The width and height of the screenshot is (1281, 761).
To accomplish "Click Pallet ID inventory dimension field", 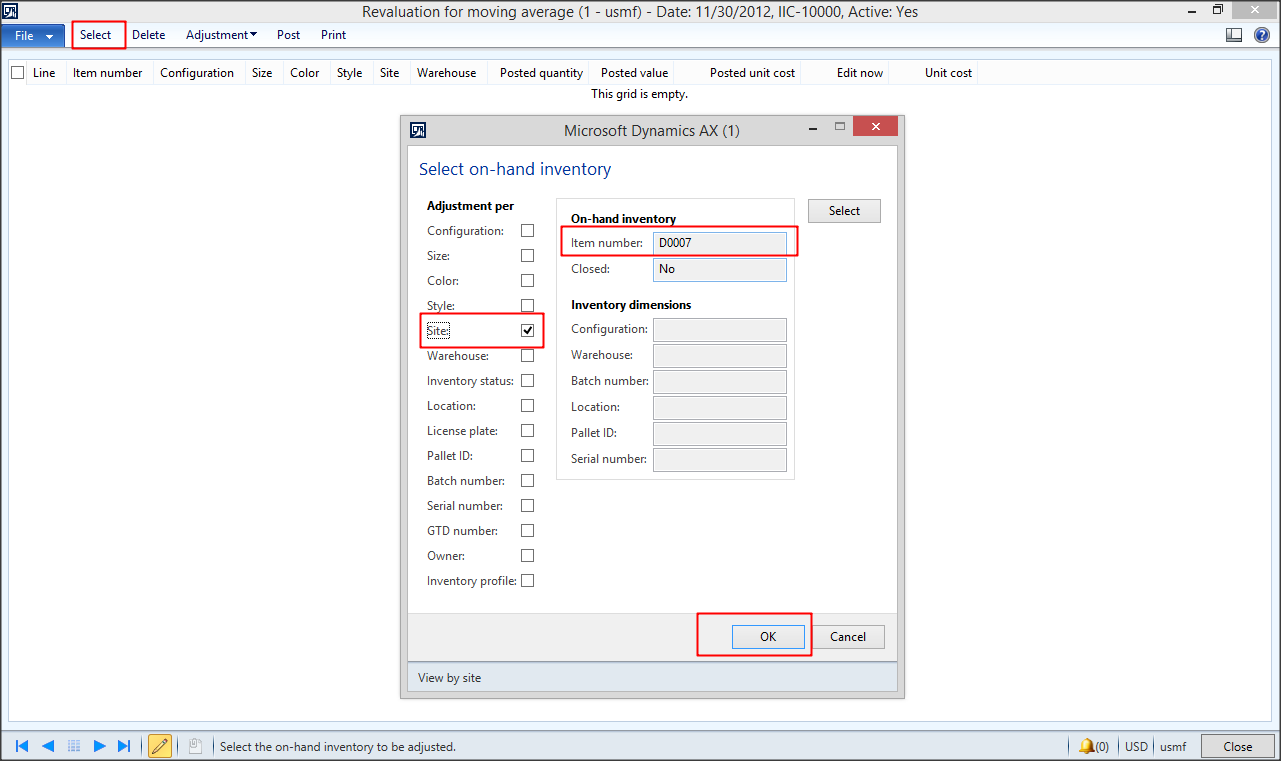I will (x=720, y=434).
